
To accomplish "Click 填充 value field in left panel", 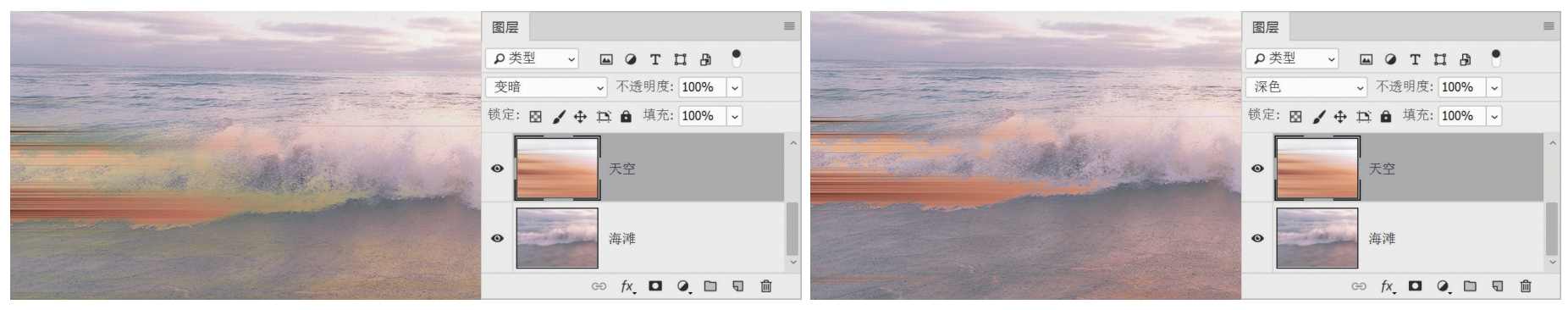I will pyautogui.click(x=703, y=116).
